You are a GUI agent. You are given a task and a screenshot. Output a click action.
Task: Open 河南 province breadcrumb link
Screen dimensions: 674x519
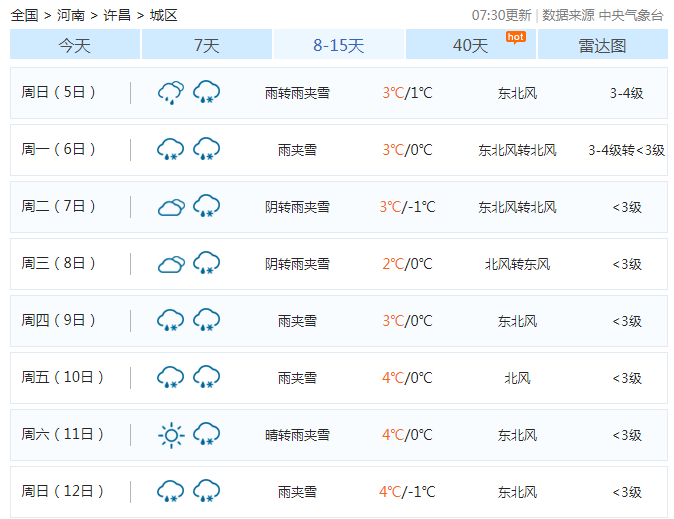pos(71,15)
